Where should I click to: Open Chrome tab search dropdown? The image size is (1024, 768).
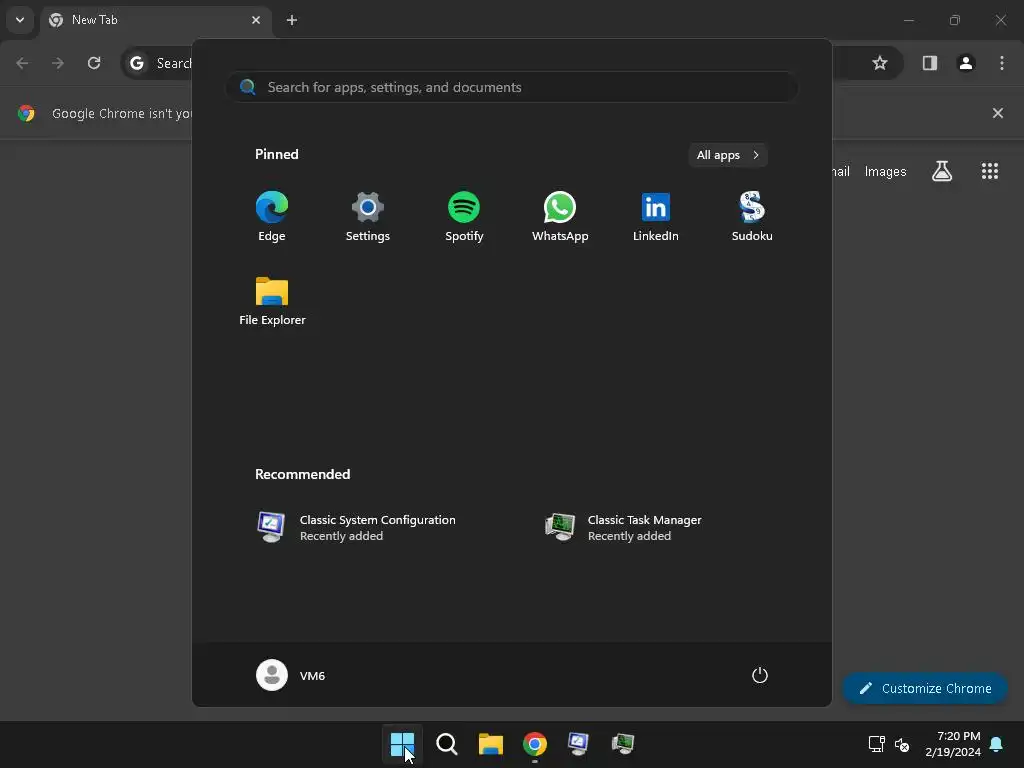pos(20,20)
